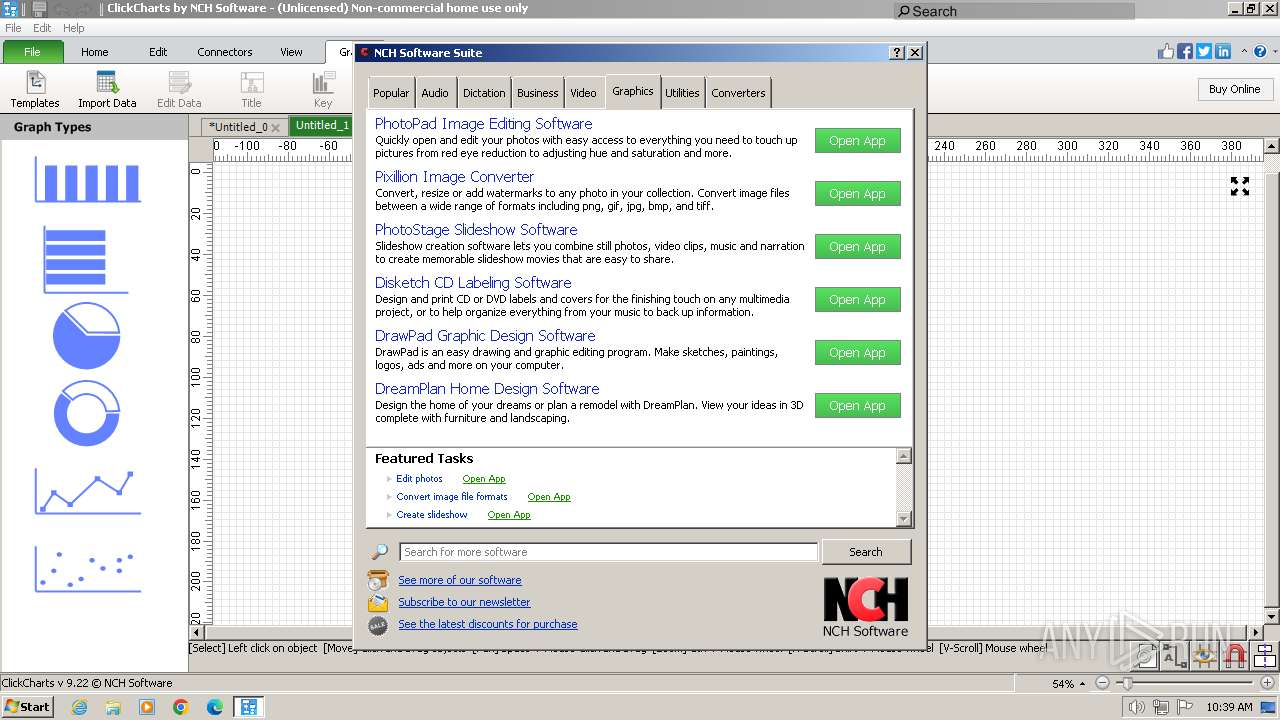The height and width of the screenshot is (720, 1280).
Task: Click the Import Data toolbar icon
Action: pyautogui.click(x=107, y=89)
